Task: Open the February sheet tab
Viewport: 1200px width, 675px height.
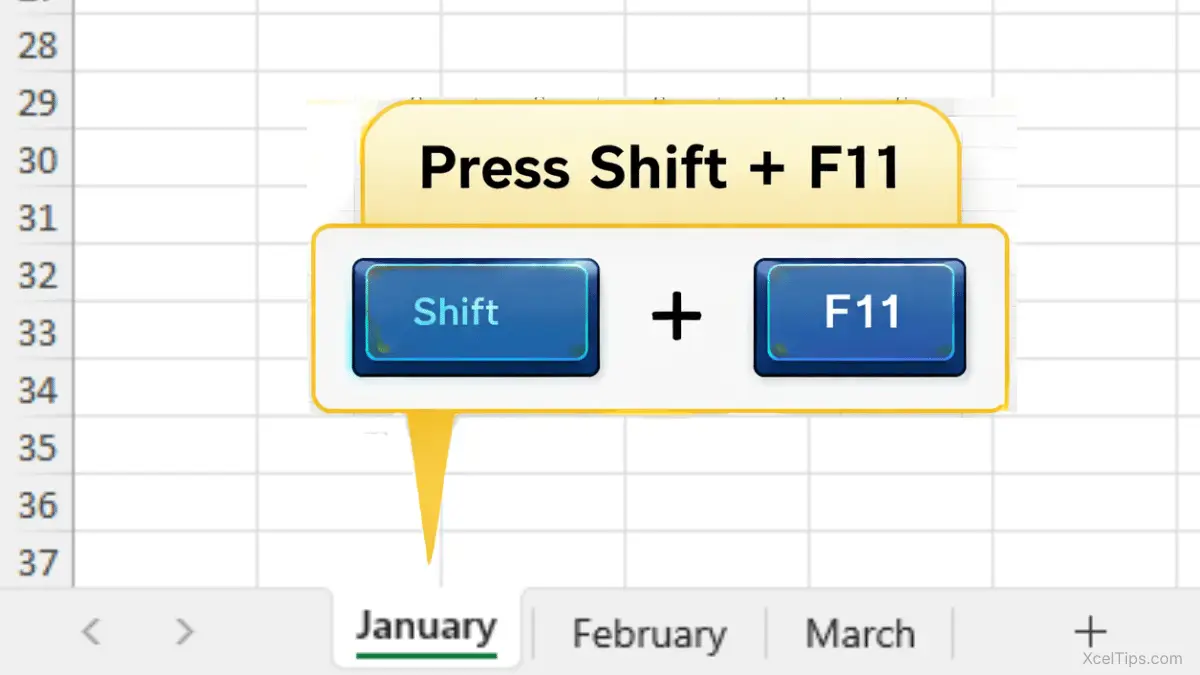Action: point(649,634)
